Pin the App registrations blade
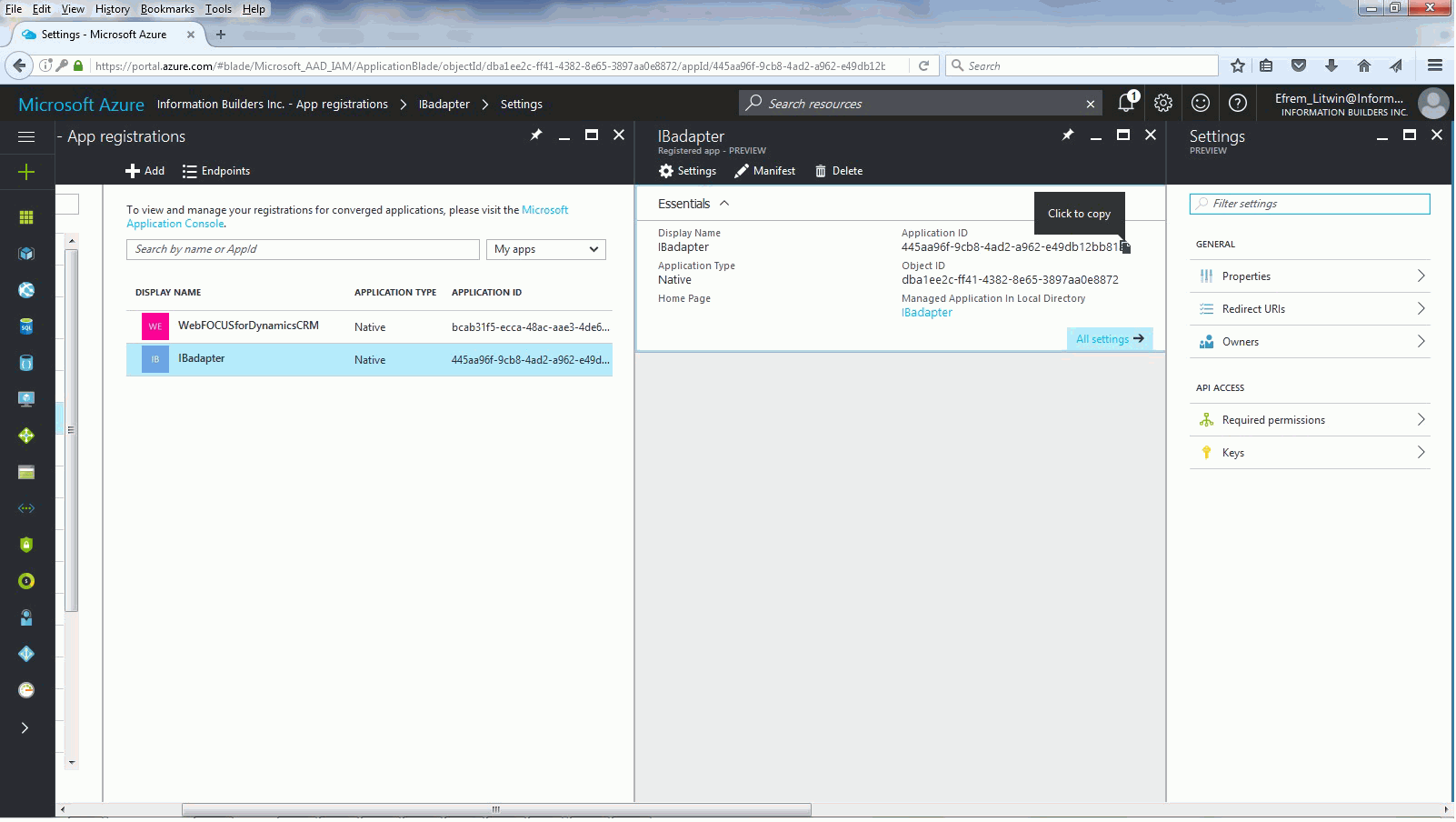The image size is (1456, 822). tap(536, 135)
